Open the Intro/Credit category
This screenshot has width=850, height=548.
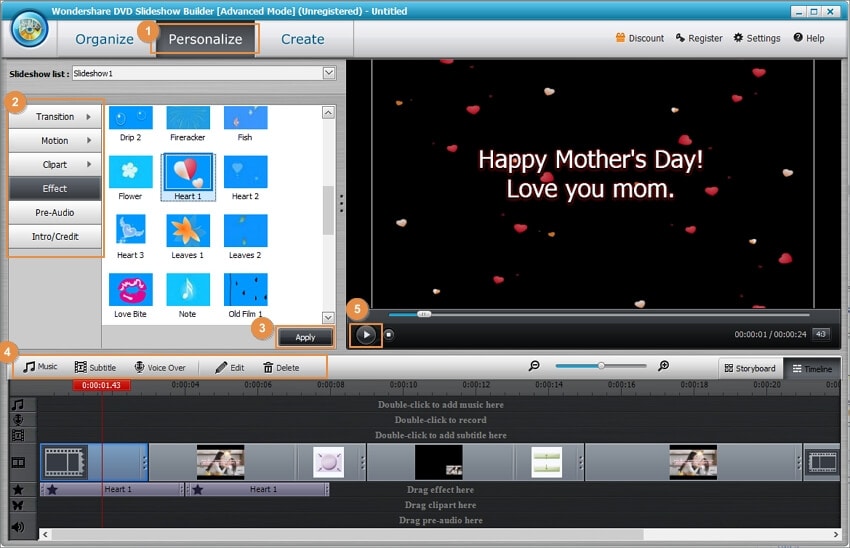55,236
